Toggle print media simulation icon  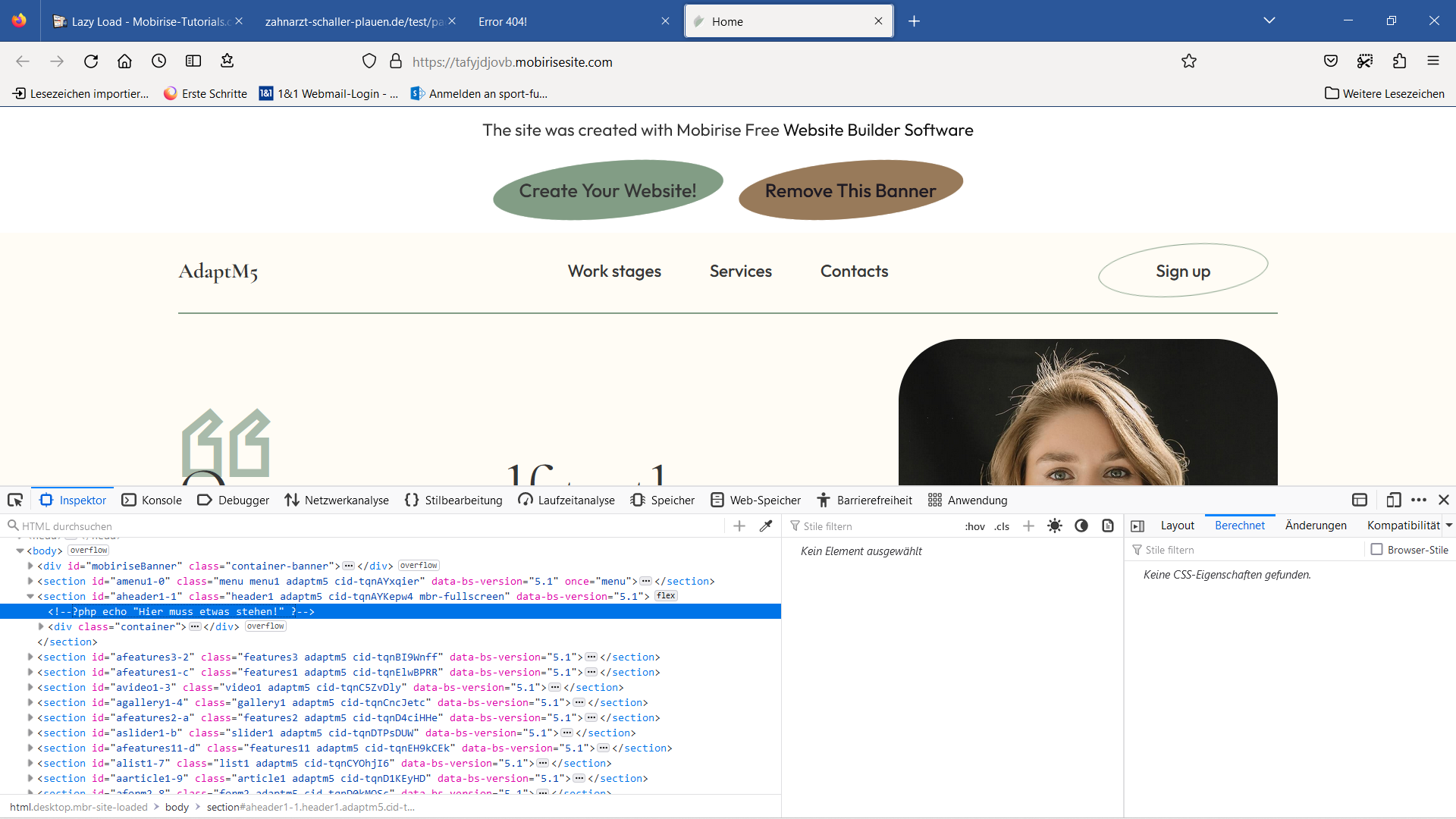pos(1108,526)
